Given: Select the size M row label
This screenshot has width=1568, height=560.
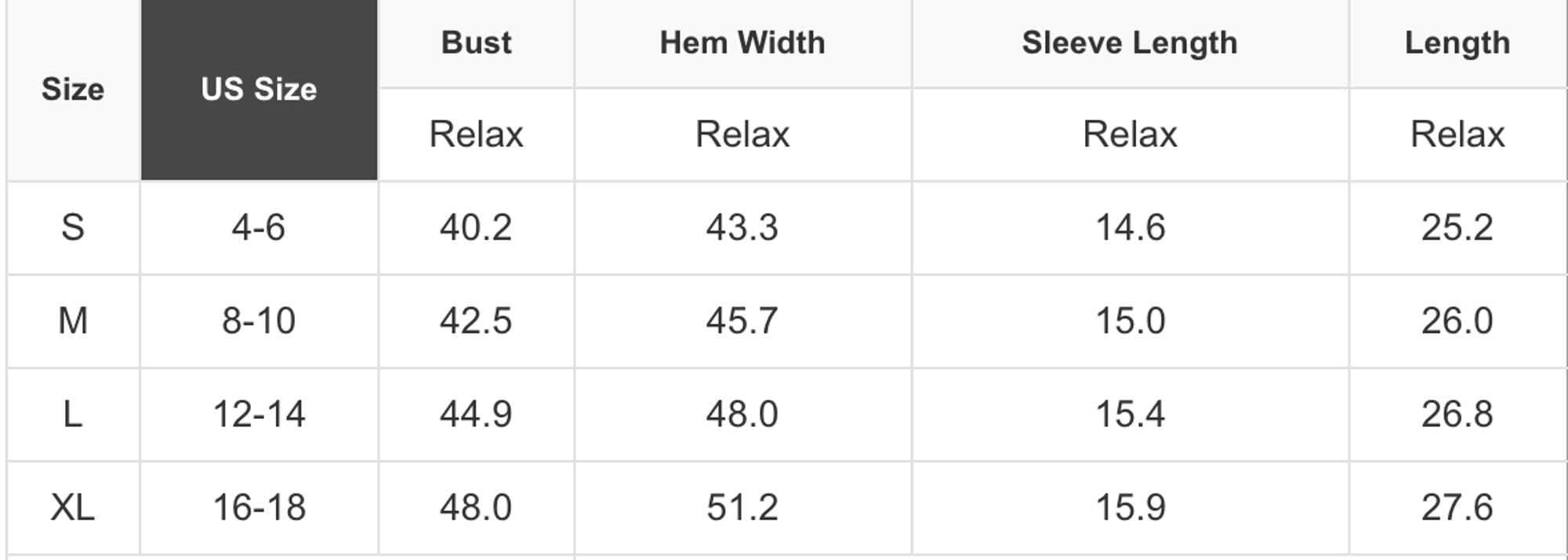Looking at the screenshot, I should pyautogui.click(x=73, y=321).
